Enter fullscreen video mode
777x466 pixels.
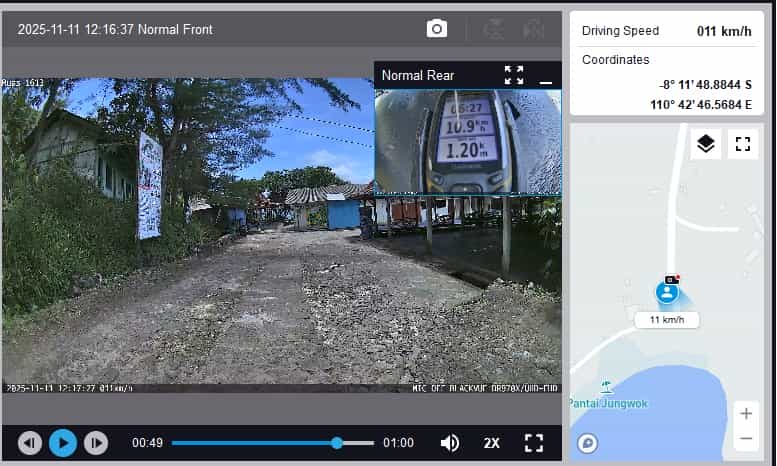click(x=534, y=442)
